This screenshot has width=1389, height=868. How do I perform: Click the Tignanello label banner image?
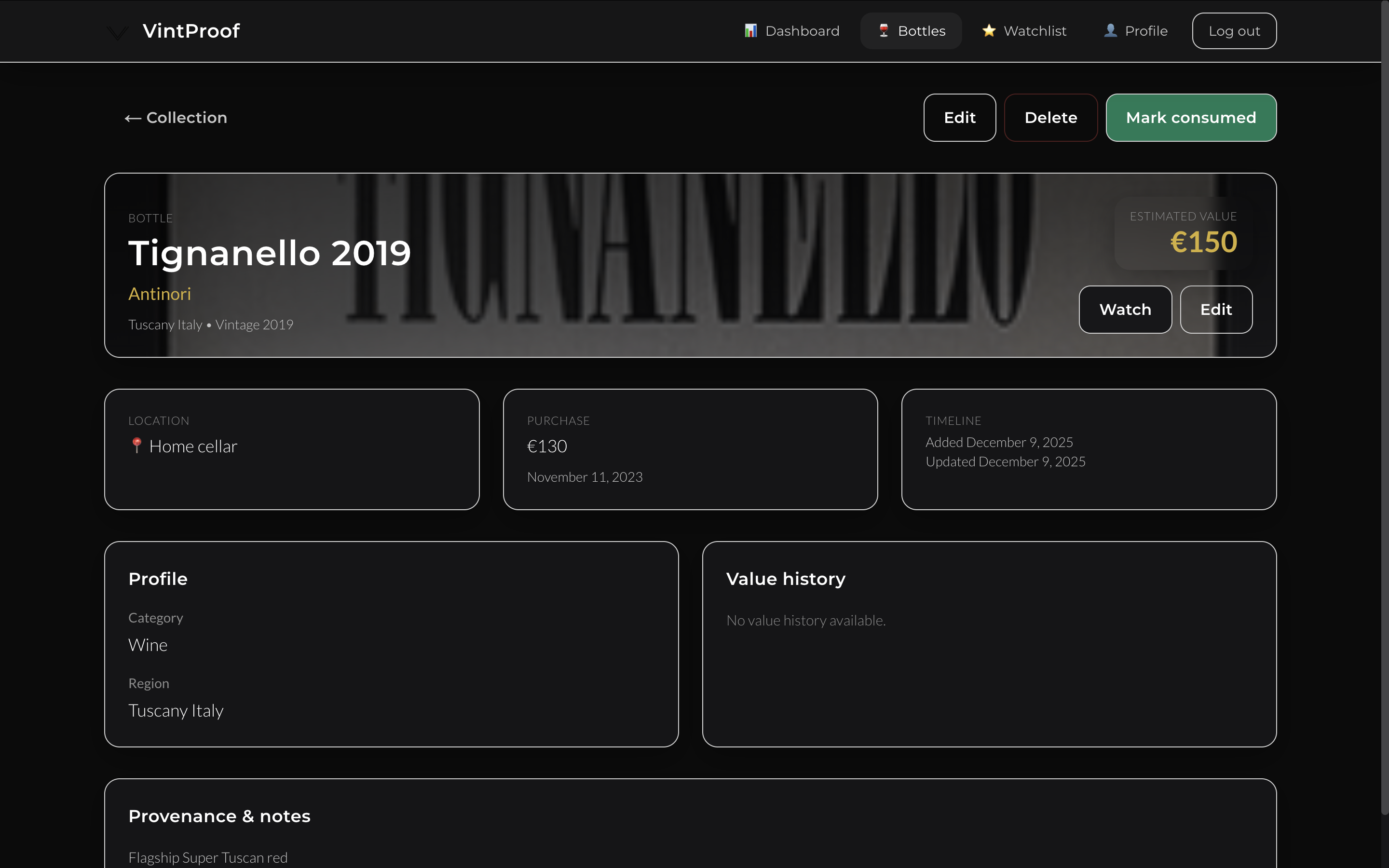tap(689, 264)
